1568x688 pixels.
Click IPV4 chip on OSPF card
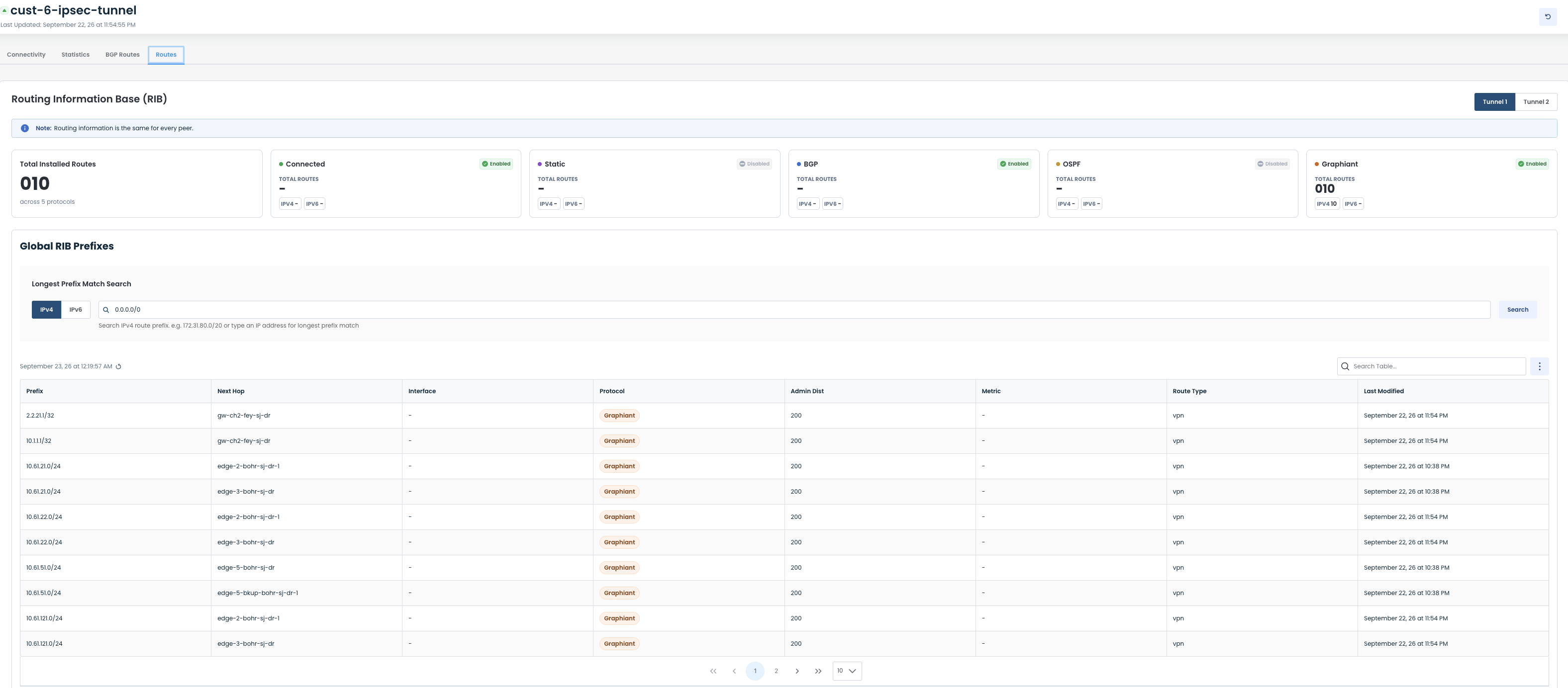coord(1067,204)
